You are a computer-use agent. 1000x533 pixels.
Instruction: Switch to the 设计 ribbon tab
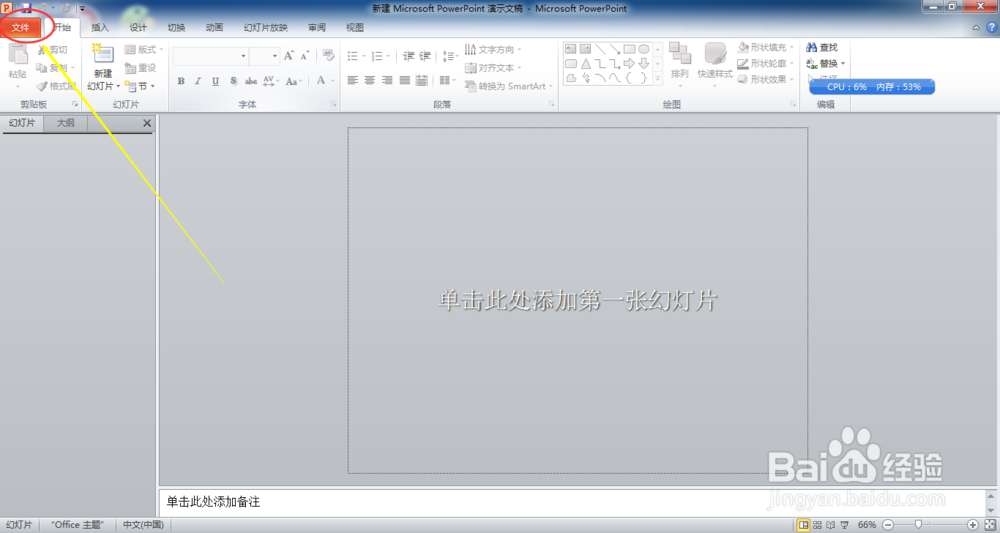tap(138, 27)
